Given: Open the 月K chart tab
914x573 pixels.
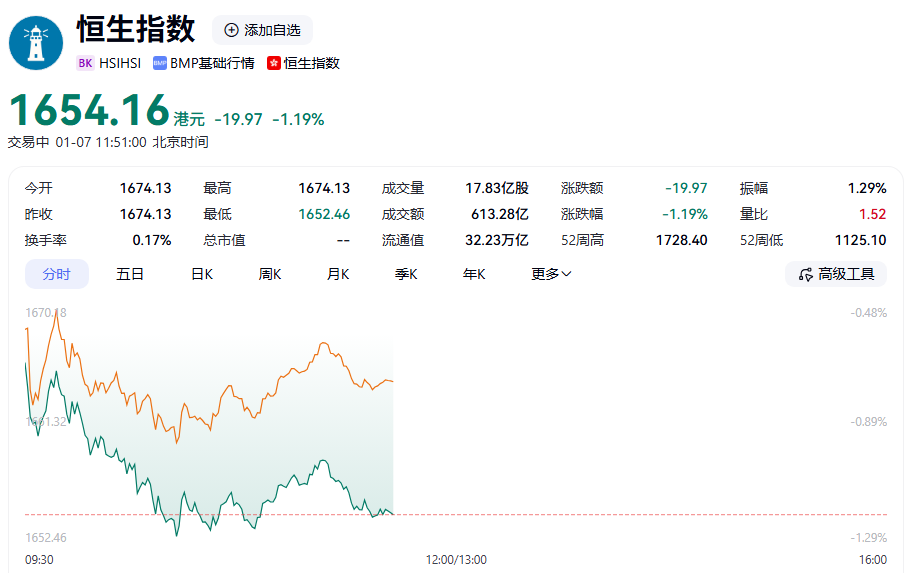Looking at the screenshot, I should [x=338, y=274].
